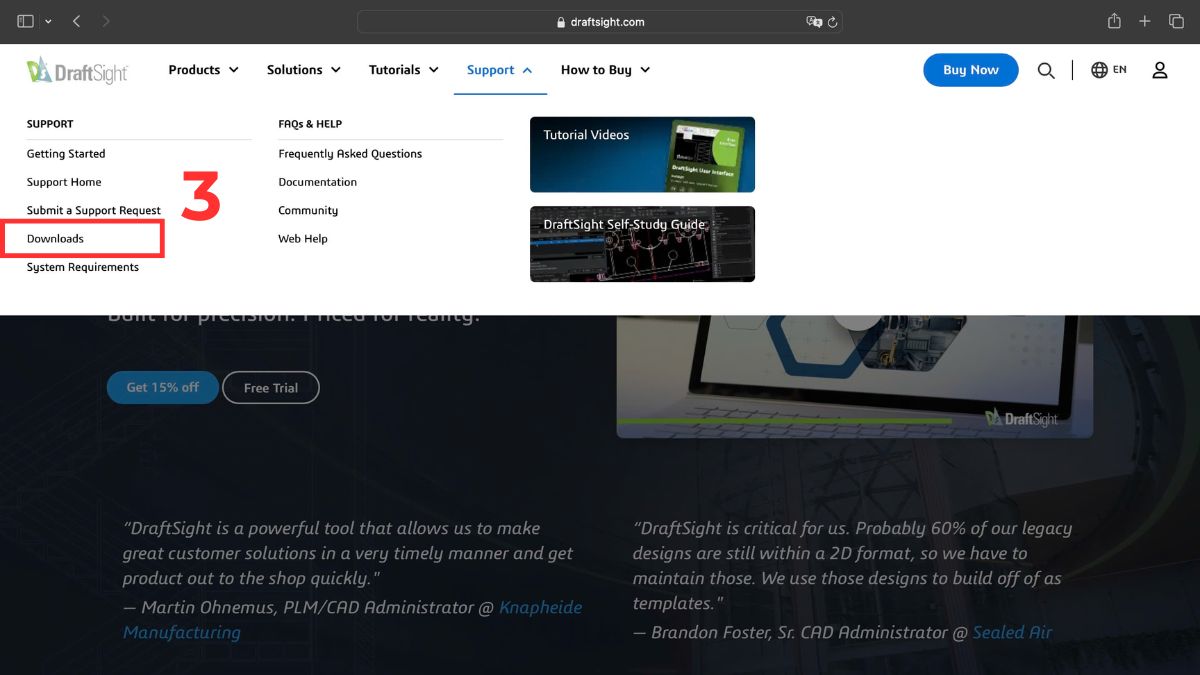This screenshot has height=675, width=1200.
Task: Expand the How to Buy menu
Action: pyautogui.click(x=606, y=70)
